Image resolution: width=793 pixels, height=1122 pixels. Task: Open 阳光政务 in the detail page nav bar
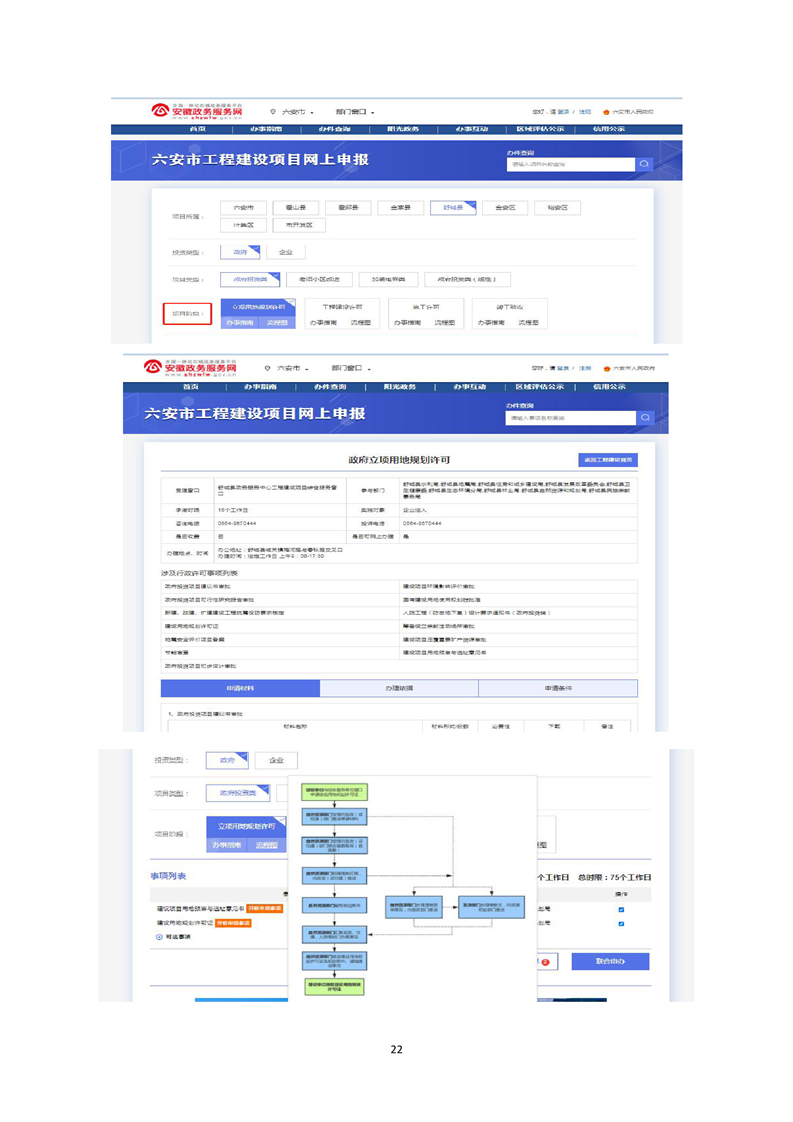tap(400, 387)
